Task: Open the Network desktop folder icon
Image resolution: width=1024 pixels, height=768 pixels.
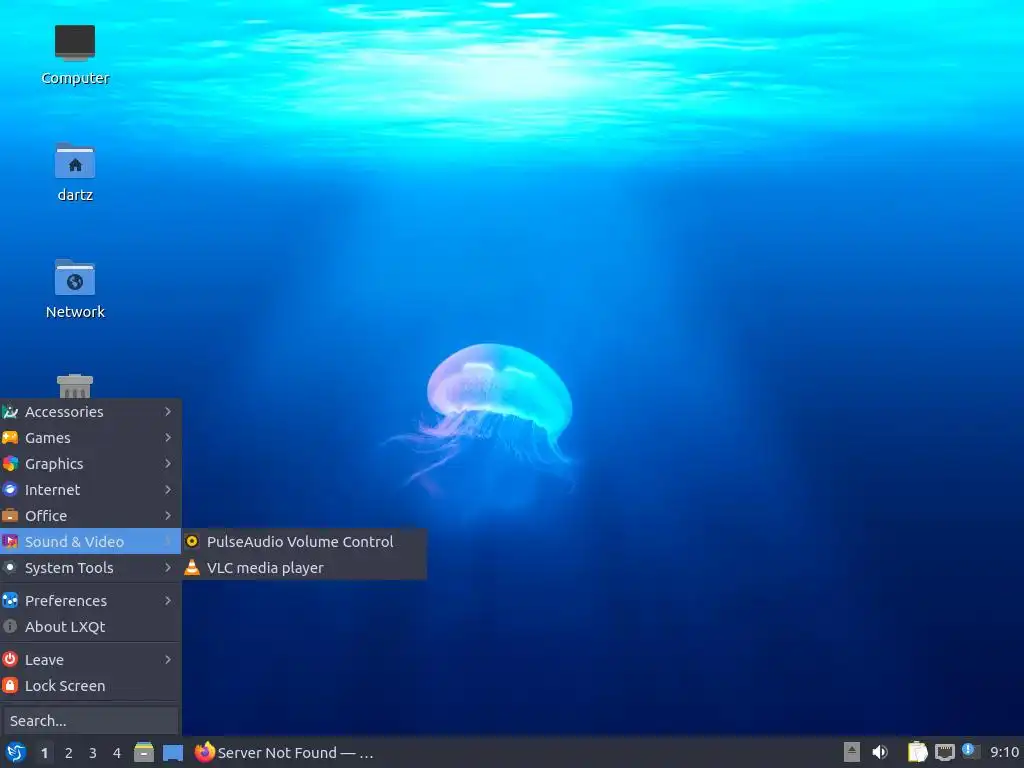Action: pyautogui.click(x=74, y=289)
